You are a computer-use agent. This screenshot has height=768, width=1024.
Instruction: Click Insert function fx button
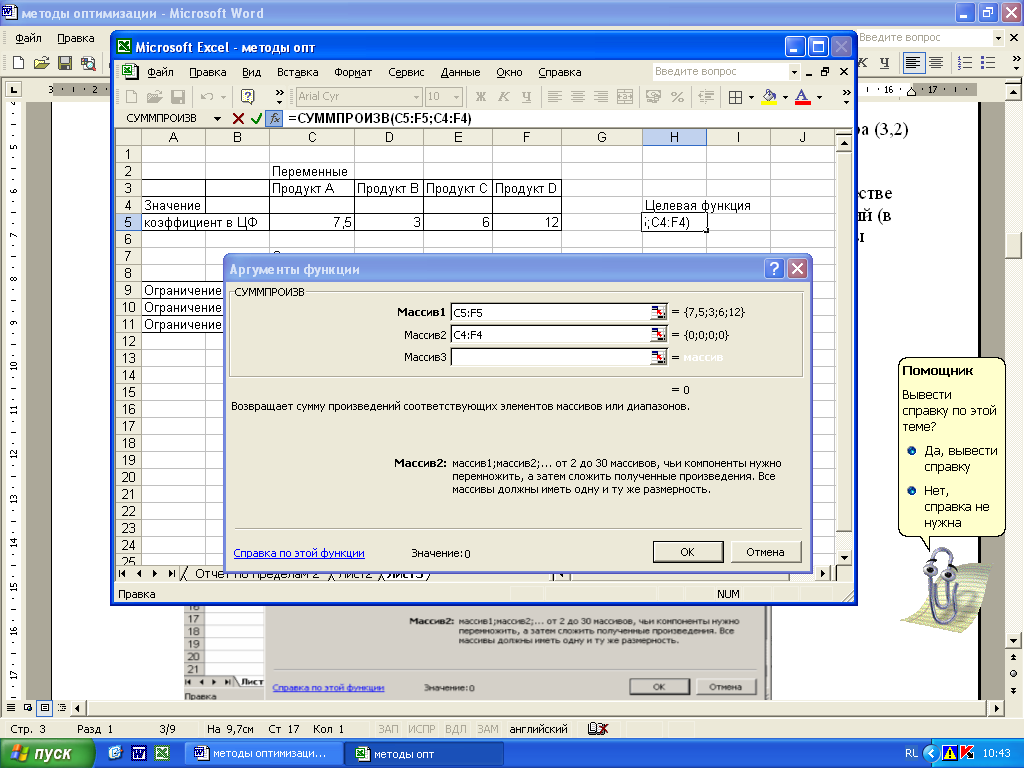click(275, 118)
